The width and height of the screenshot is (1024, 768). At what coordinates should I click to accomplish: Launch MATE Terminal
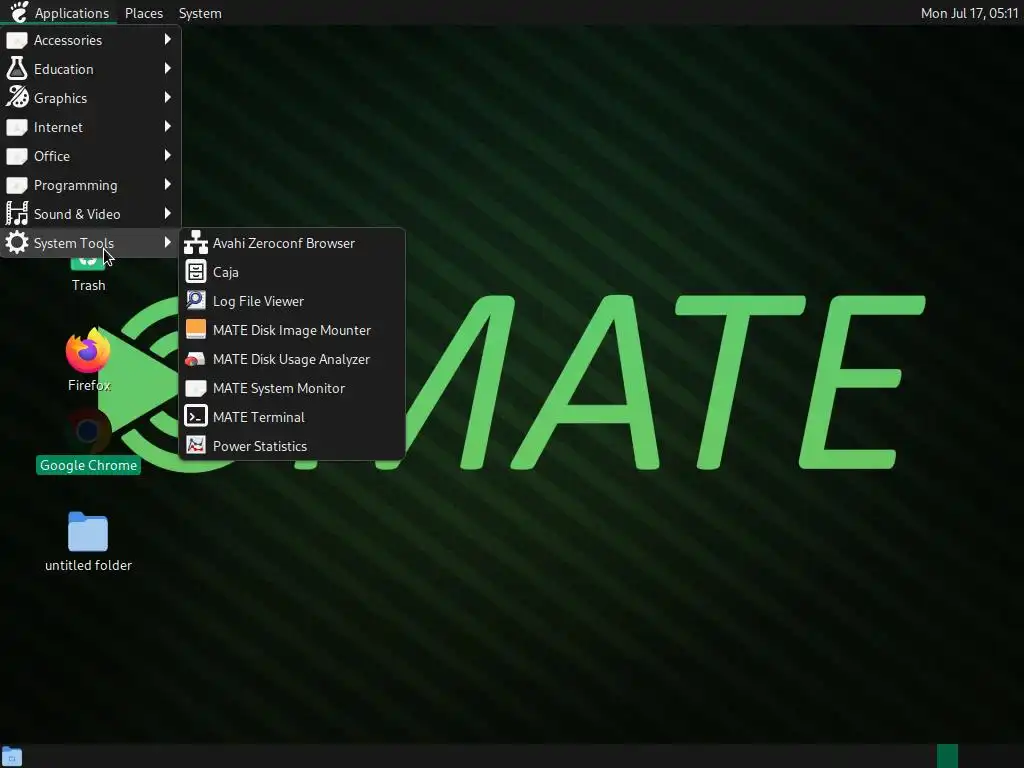pyautogui.click(x=292, y=417)
